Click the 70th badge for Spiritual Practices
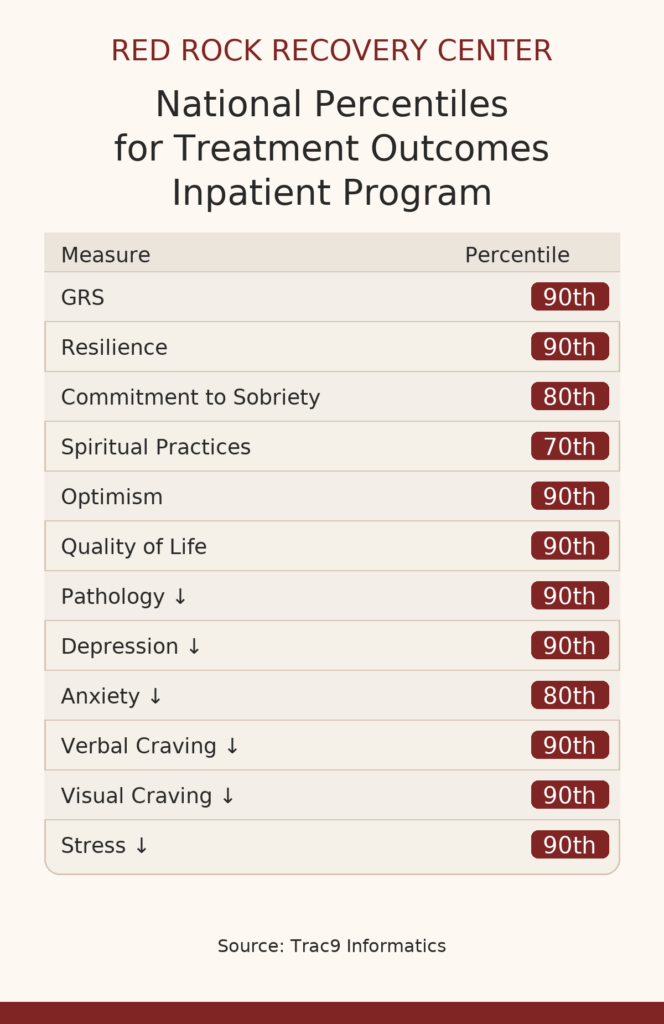Screen dimensions: 664x1024 [x=569, y=447]
